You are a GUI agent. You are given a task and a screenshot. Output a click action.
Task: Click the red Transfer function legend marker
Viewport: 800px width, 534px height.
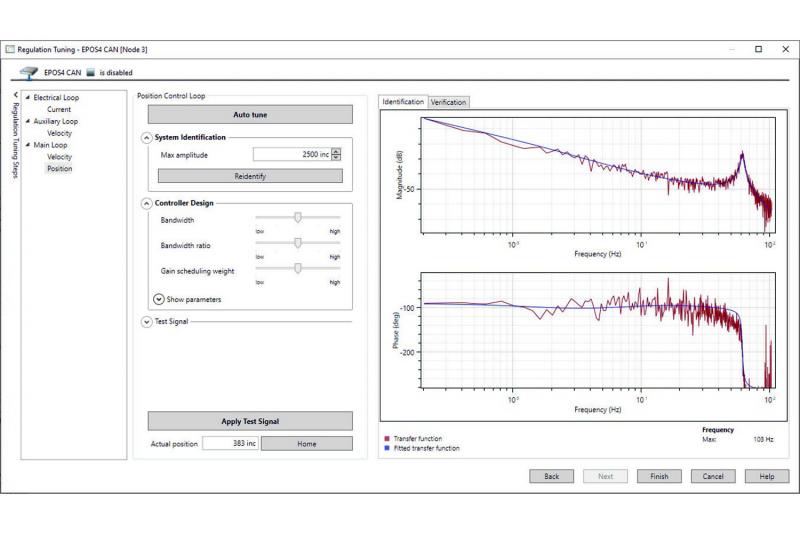click(386, 438)
